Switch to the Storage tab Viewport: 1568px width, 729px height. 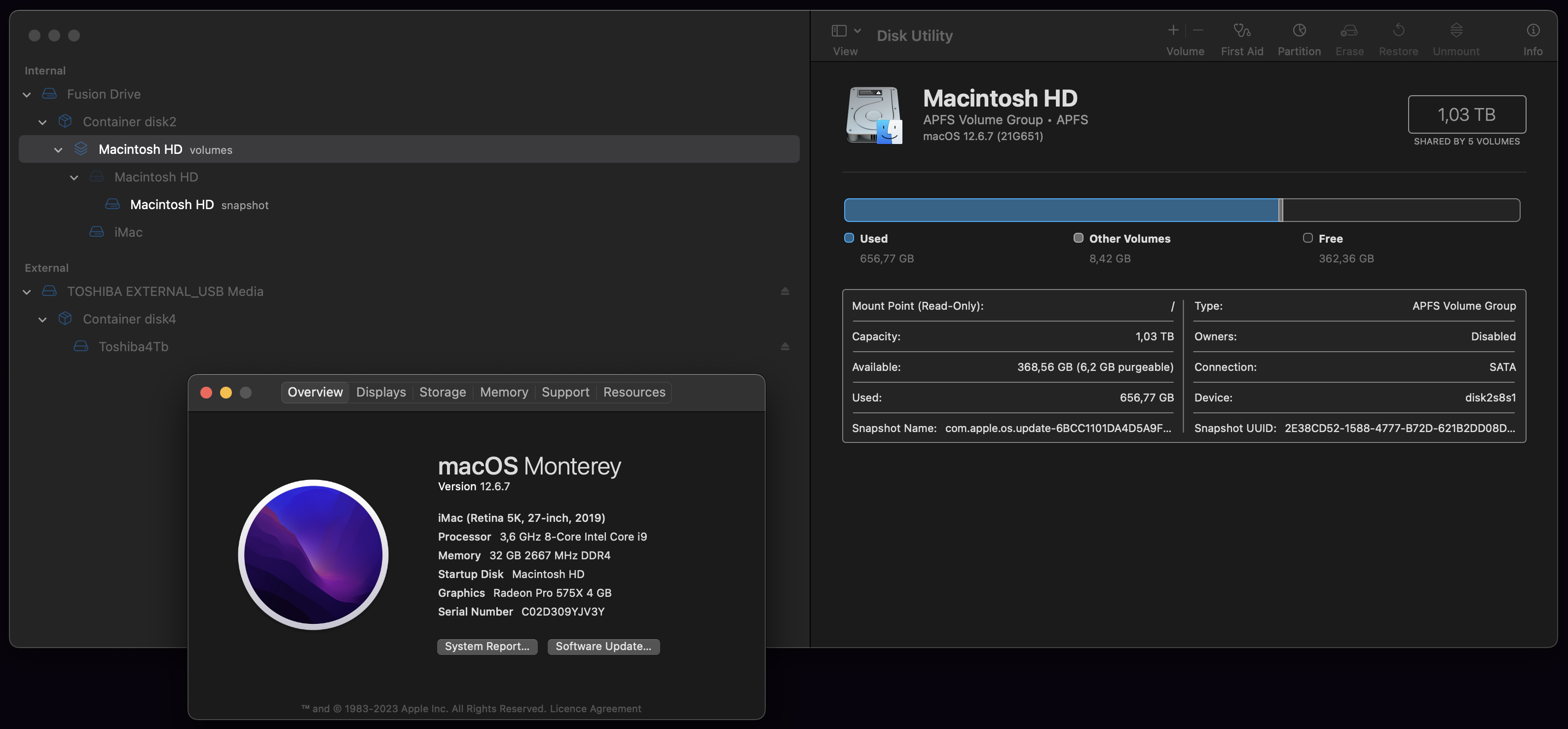tap(443, 392)
